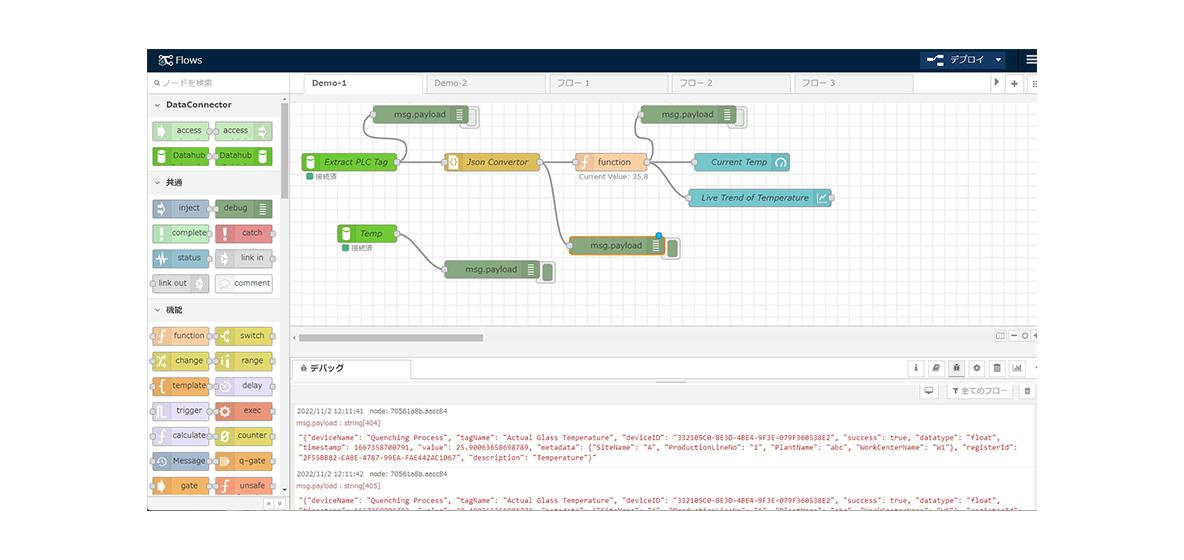
Task: Collapse the 機能 palette category
Action: (157, 310)
